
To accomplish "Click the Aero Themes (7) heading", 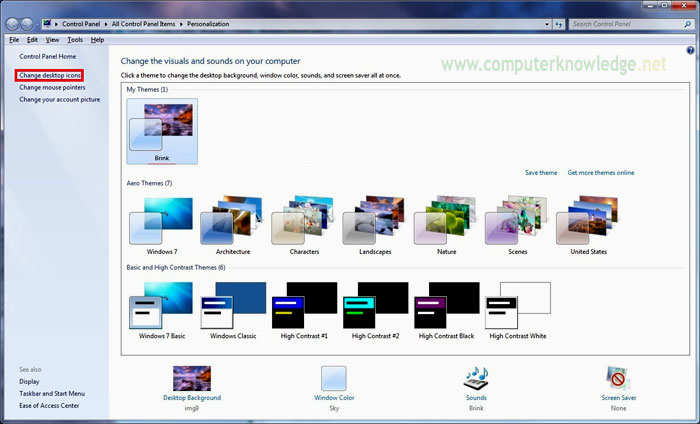I will coord(149,183).
